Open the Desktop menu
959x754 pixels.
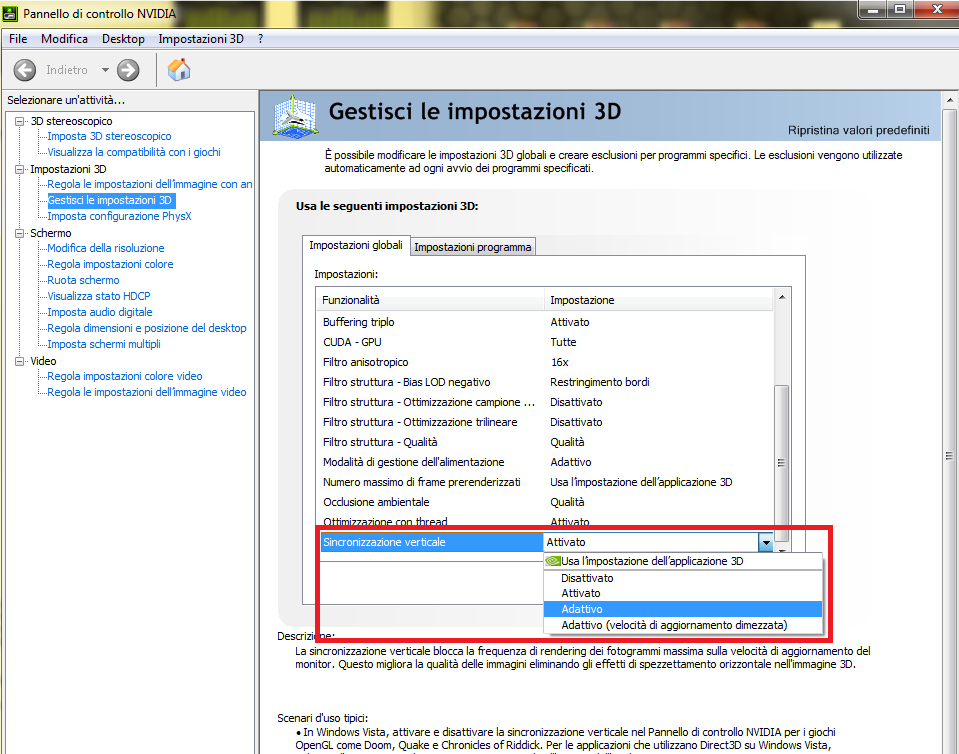[123, 39]
